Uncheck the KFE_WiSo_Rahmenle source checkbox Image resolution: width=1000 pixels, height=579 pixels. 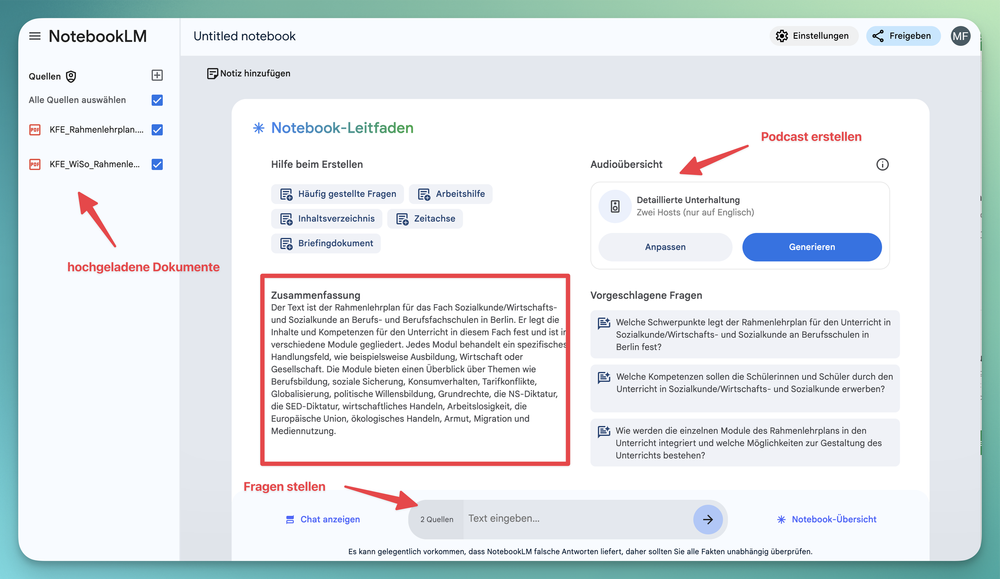(x=157, y=164)
